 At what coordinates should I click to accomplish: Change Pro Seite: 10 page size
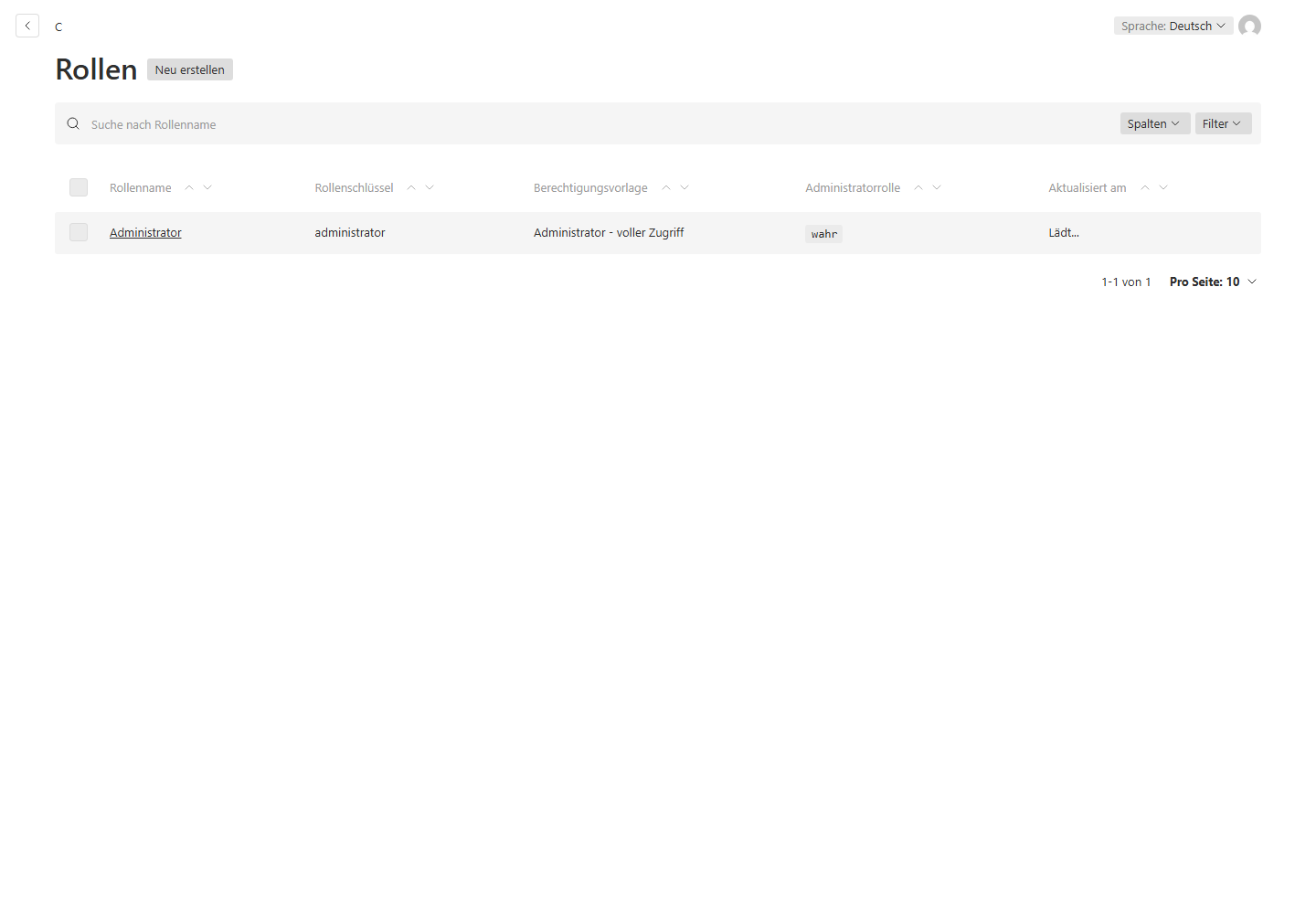pyautogui.click(x=1214, y=282)
